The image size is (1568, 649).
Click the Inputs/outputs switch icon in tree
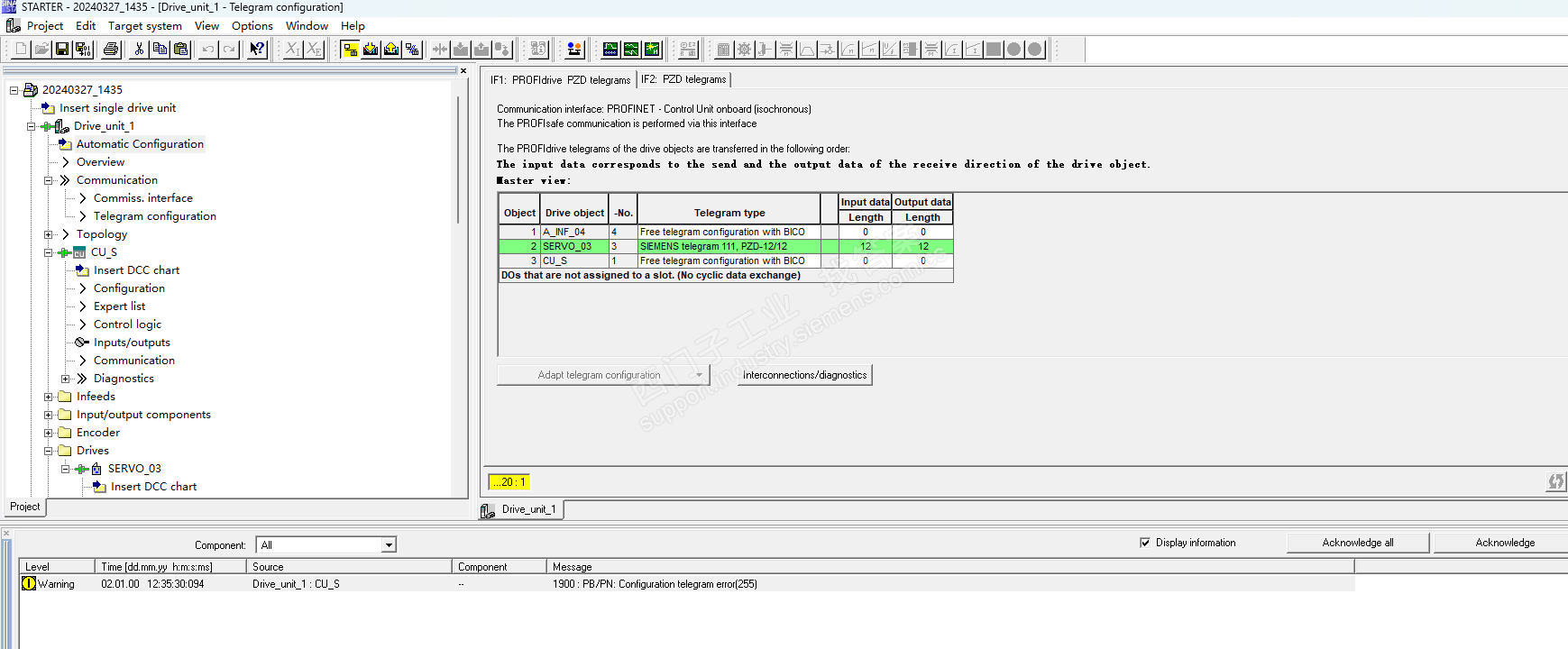[82, 343]
